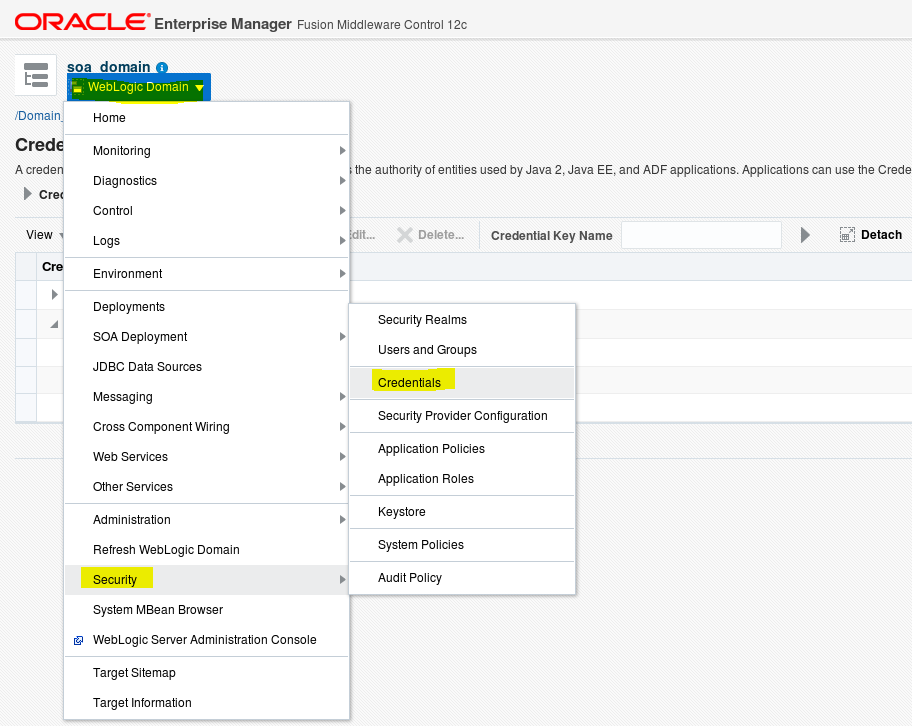
Task: Select JDBC Data Sources menu item
Action: [206, 366]
